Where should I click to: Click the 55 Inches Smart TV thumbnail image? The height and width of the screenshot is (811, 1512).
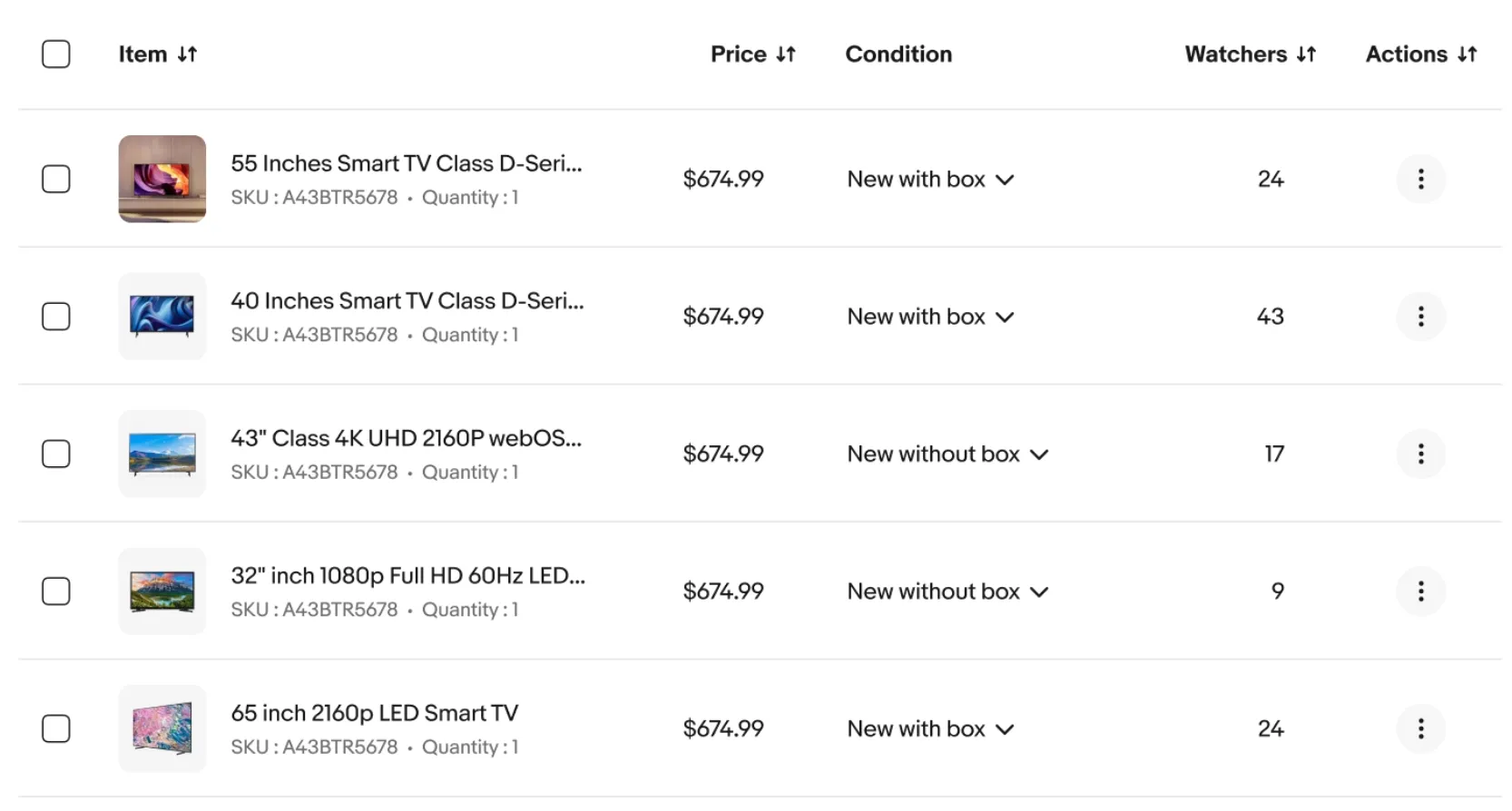(x=162, y=179)
